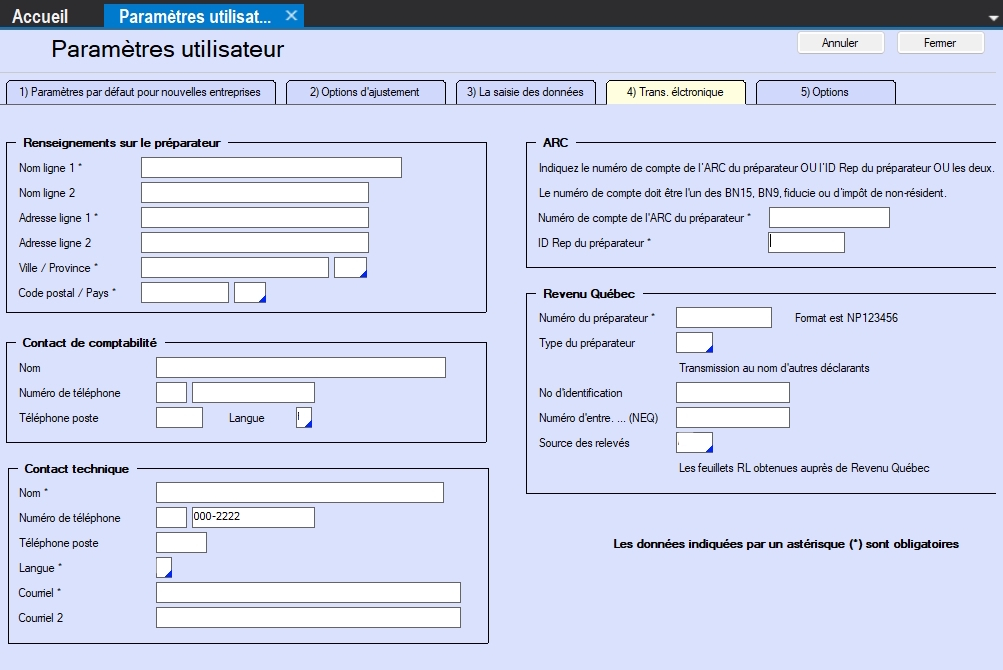Open the Options d'ajustement tab
This screenshot has width=1003, height=670.
click(364, 92)
